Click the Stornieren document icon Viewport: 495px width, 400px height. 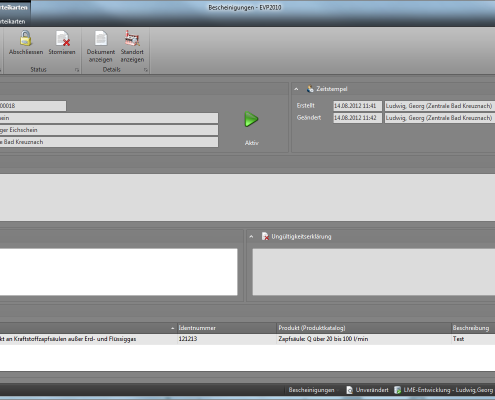point(62,38)
